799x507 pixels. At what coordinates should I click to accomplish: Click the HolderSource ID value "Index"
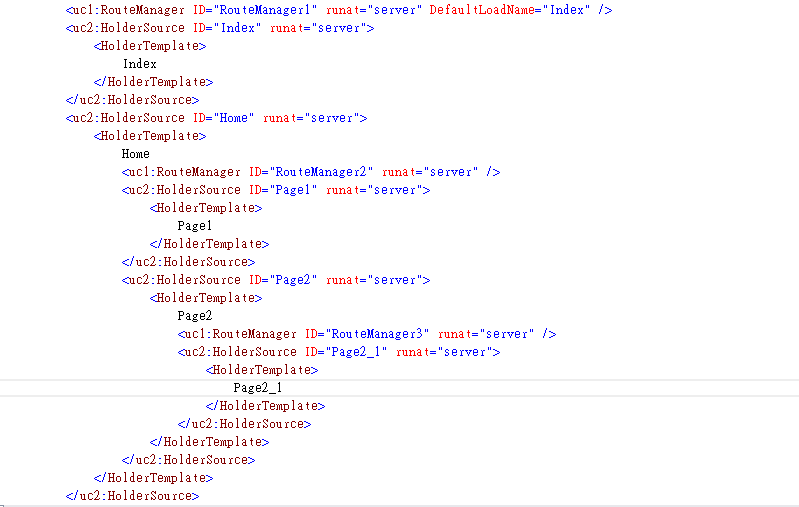(237, 28)
